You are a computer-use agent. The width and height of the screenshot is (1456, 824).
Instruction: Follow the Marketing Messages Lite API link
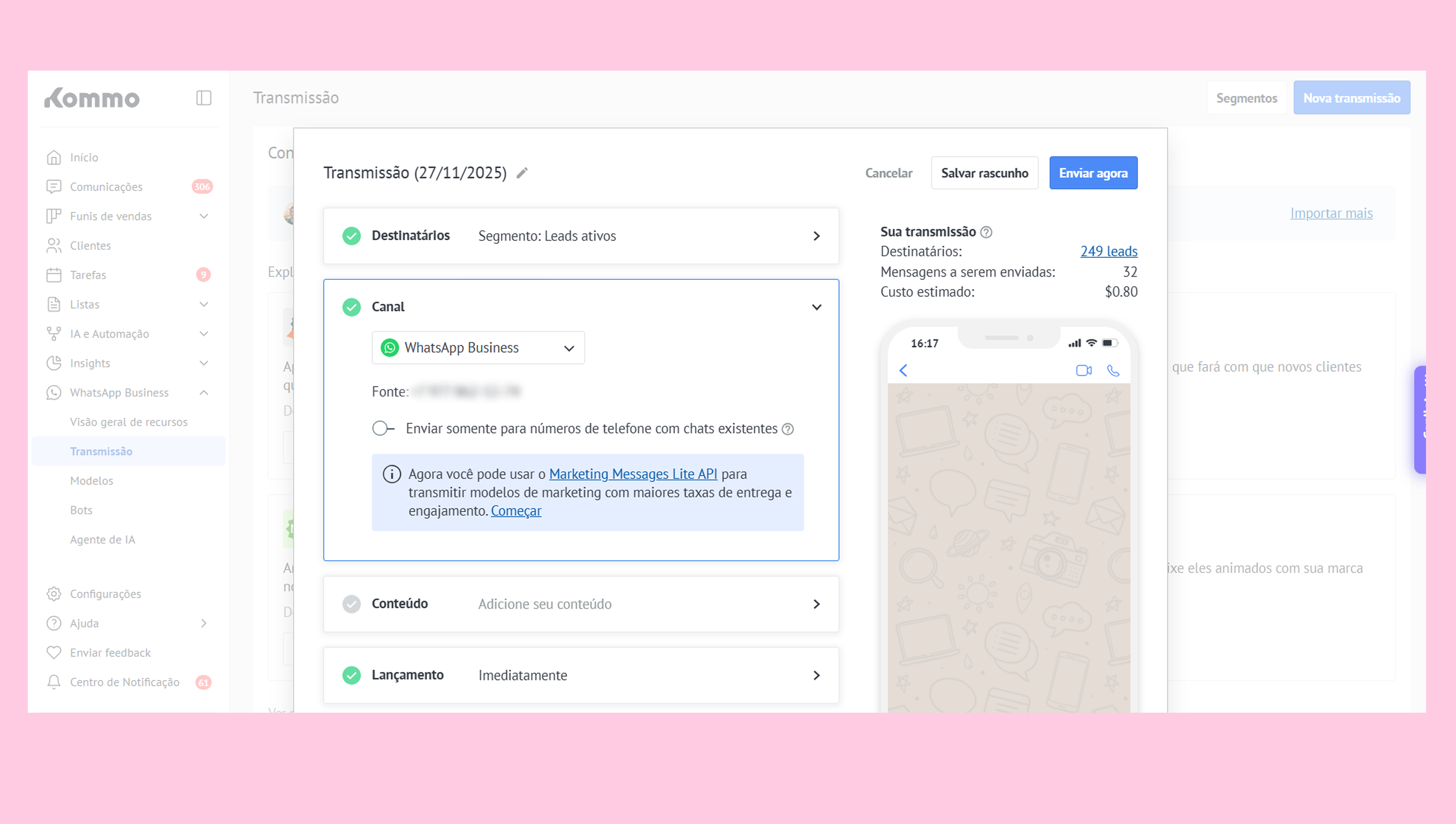[x=633, y=474]
